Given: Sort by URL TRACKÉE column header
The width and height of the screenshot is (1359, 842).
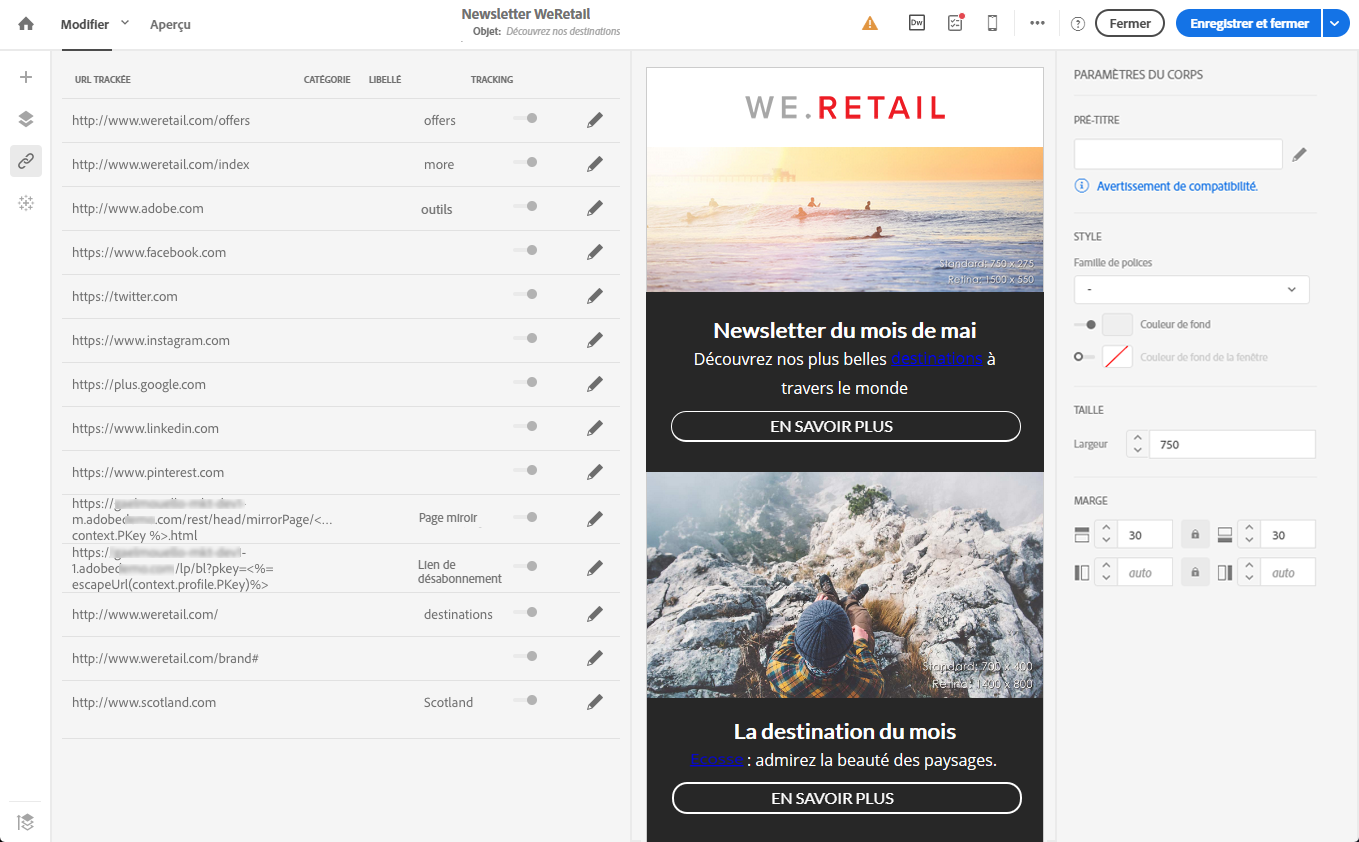Looking at the screenshot, I should tap(103, 80).
